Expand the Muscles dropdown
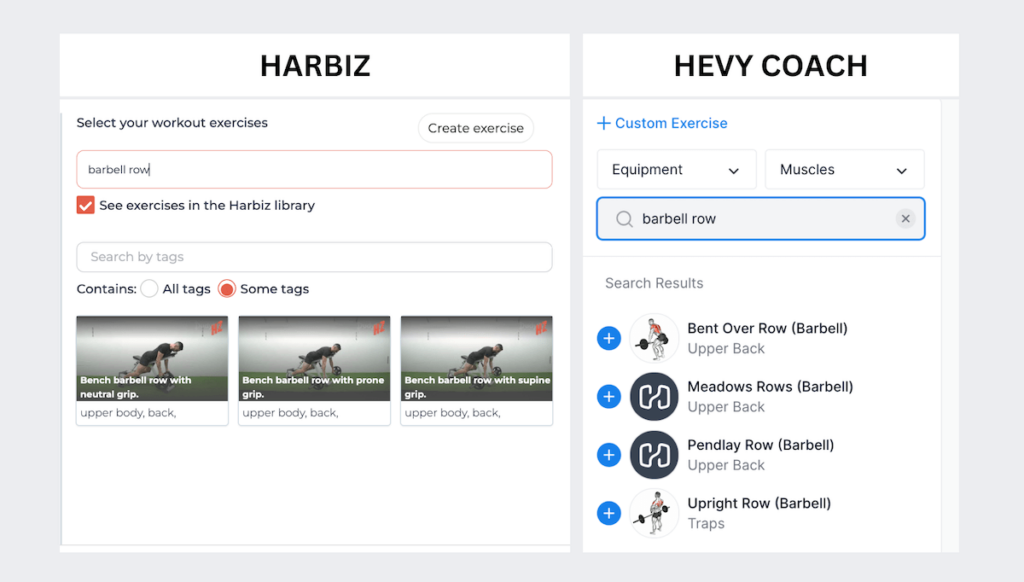Viewport: 1024px width, 582px height. [844, 170]
